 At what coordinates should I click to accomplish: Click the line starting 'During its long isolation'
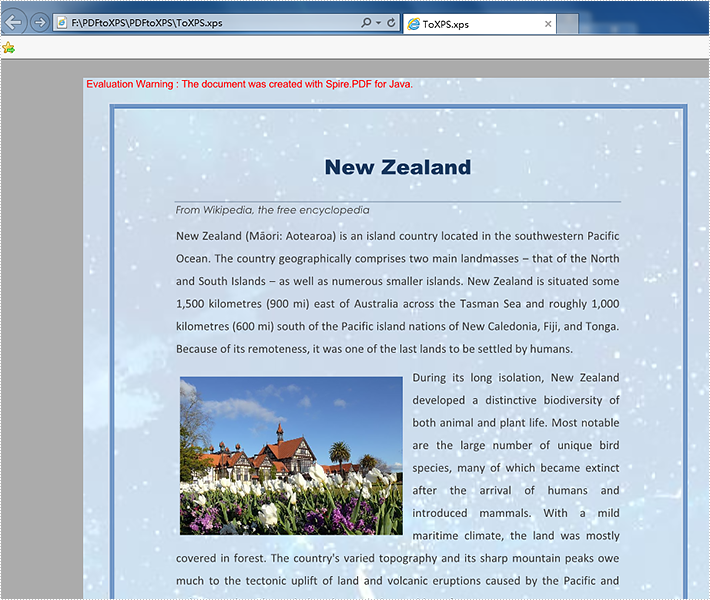click(516, 378)
